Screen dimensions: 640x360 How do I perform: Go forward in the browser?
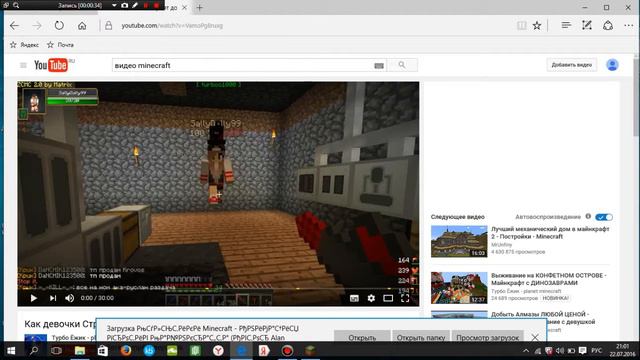coord(37,26)
